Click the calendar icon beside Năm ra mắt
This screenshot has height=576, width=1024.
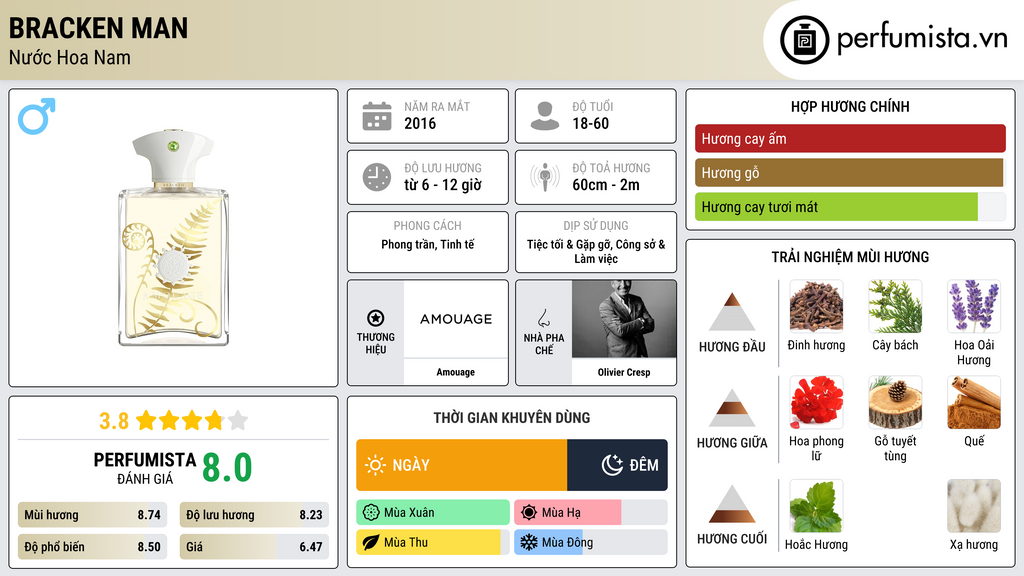coord(377,116)
